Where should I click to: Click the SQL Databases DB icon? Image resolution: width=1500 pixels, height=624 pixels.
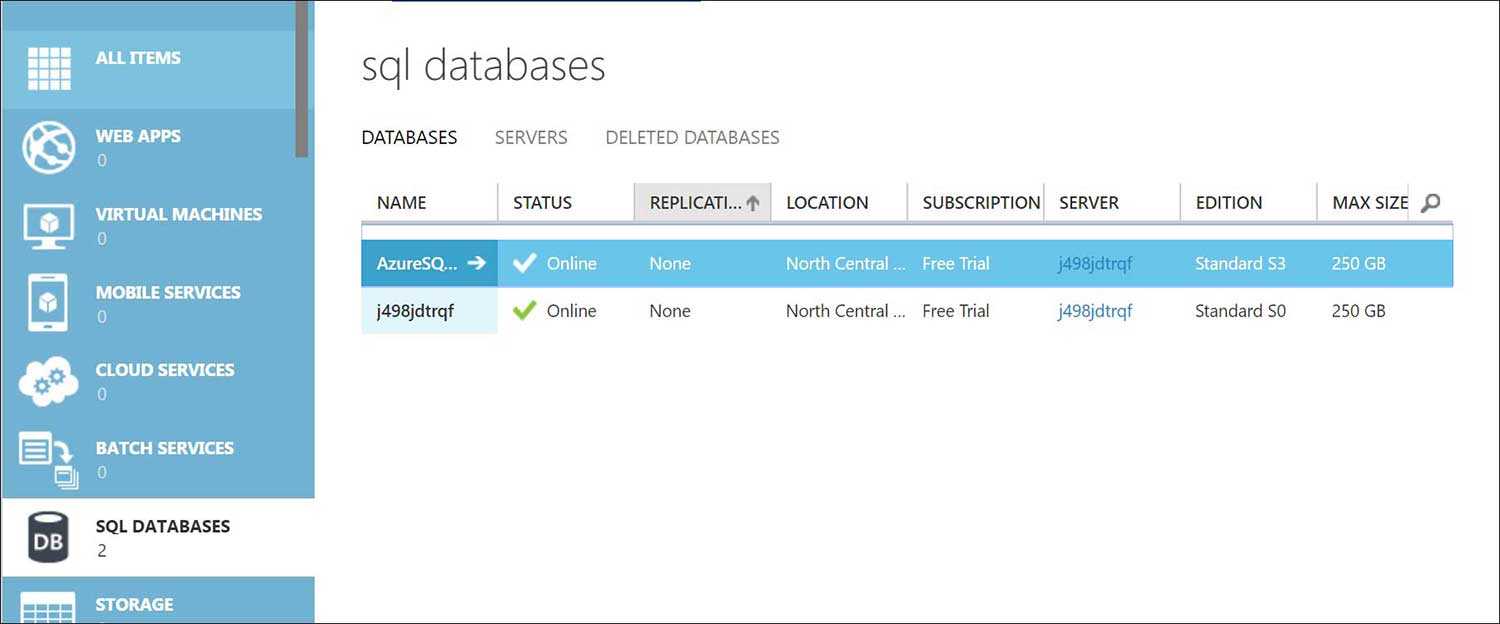47,537
